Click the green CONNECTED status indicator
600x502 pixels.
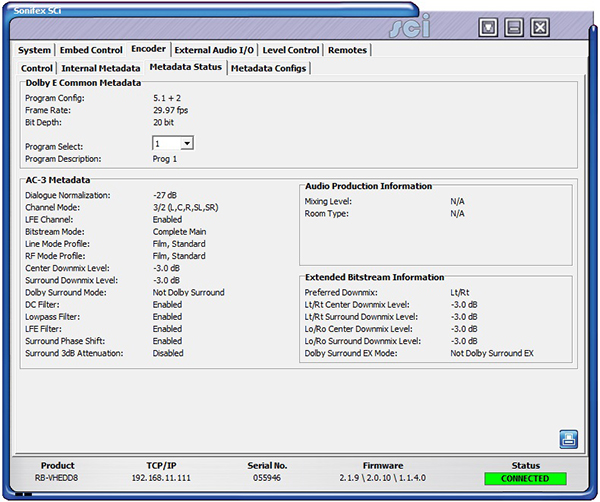[525, 479]
